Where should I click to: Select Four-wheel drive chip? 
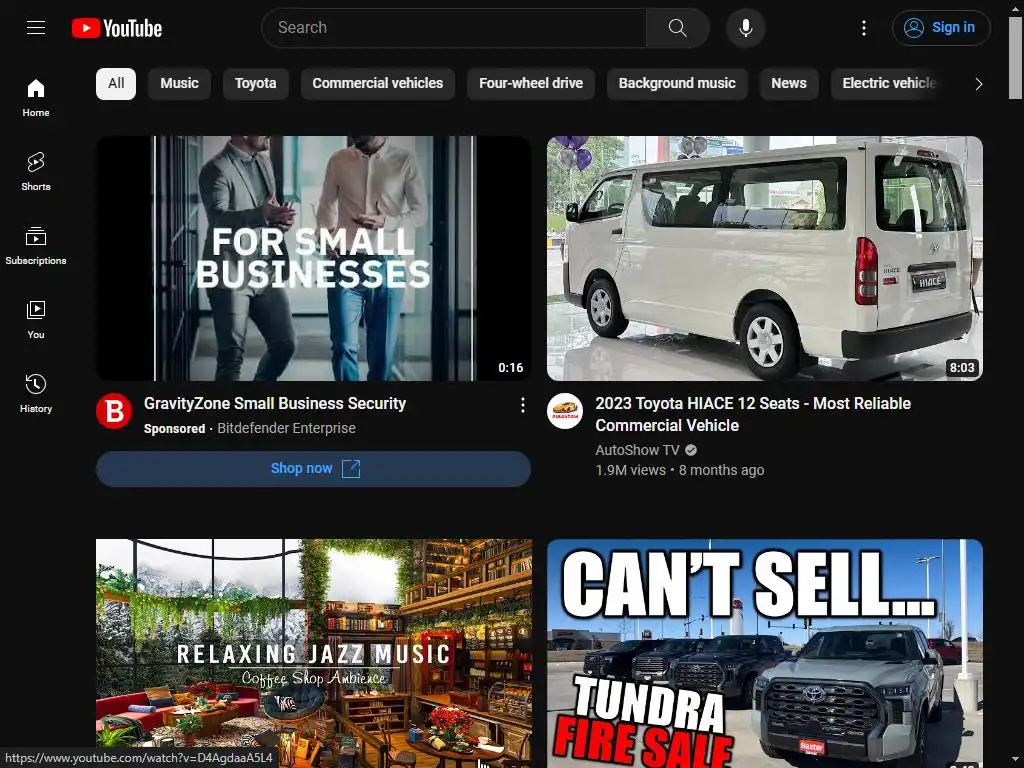tap(531, 84)
